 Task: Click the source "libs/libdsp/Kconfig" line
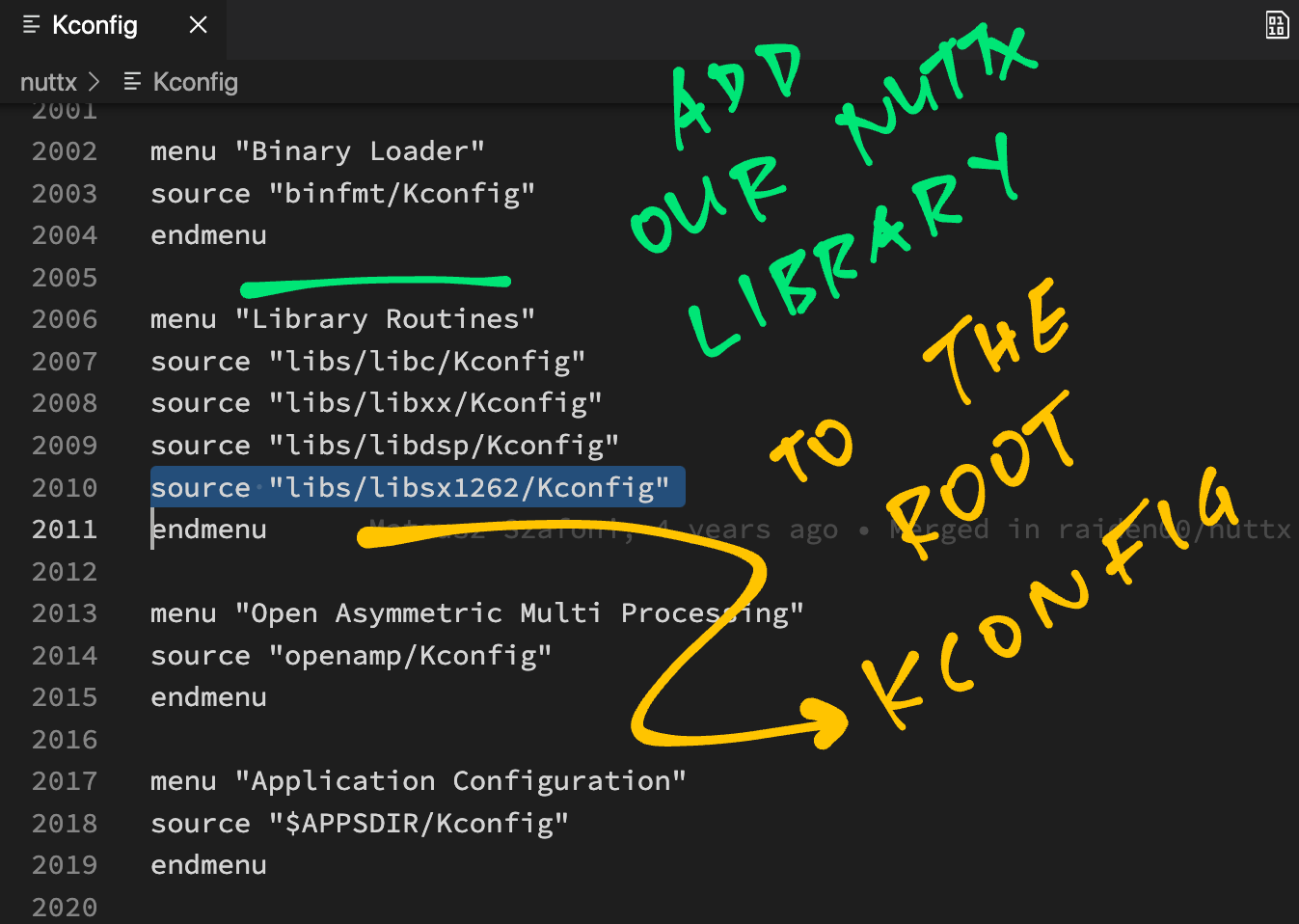pos(384,446)
